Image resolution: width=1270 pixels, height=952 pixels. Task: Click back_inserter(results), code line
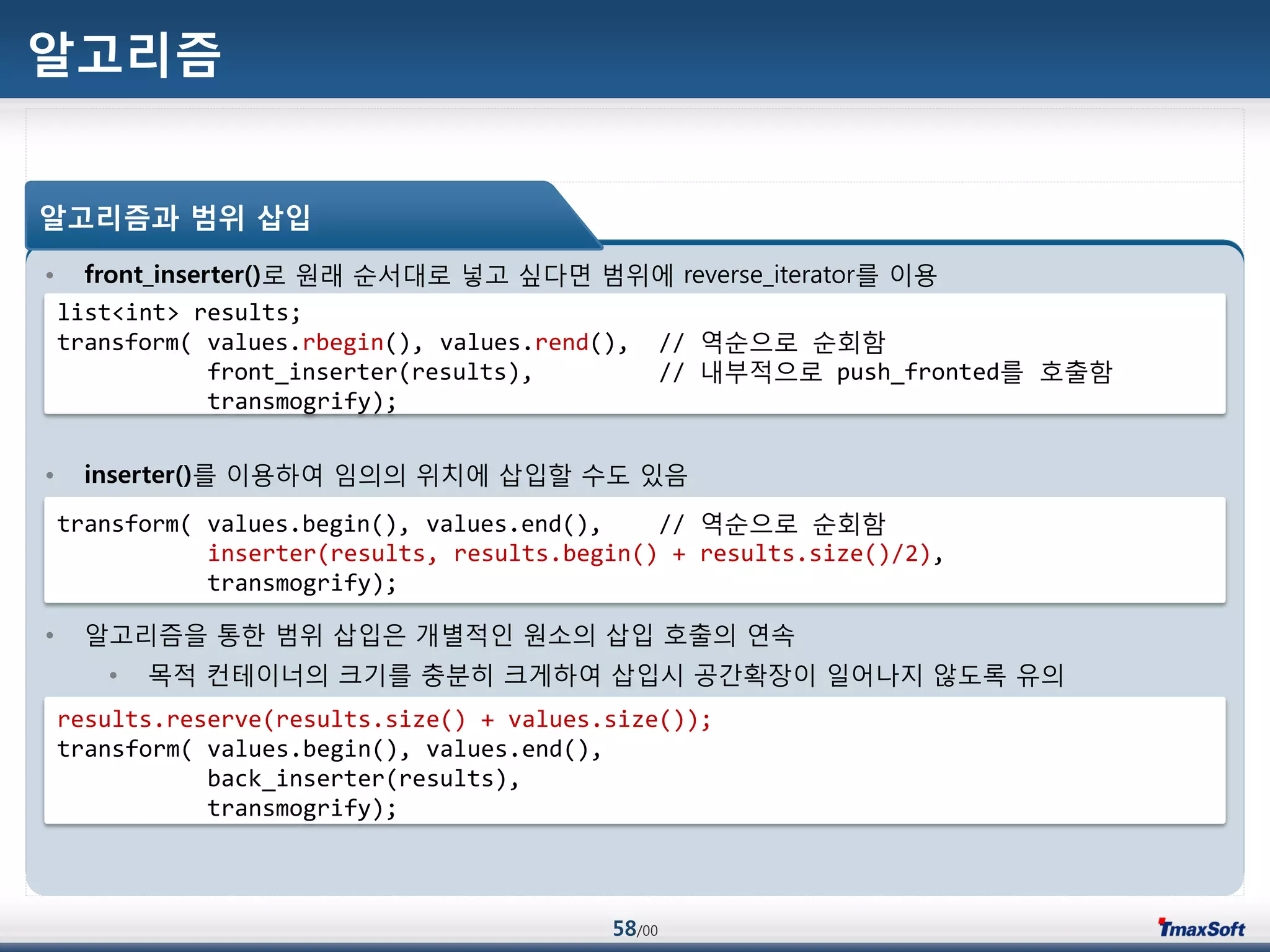363,778
